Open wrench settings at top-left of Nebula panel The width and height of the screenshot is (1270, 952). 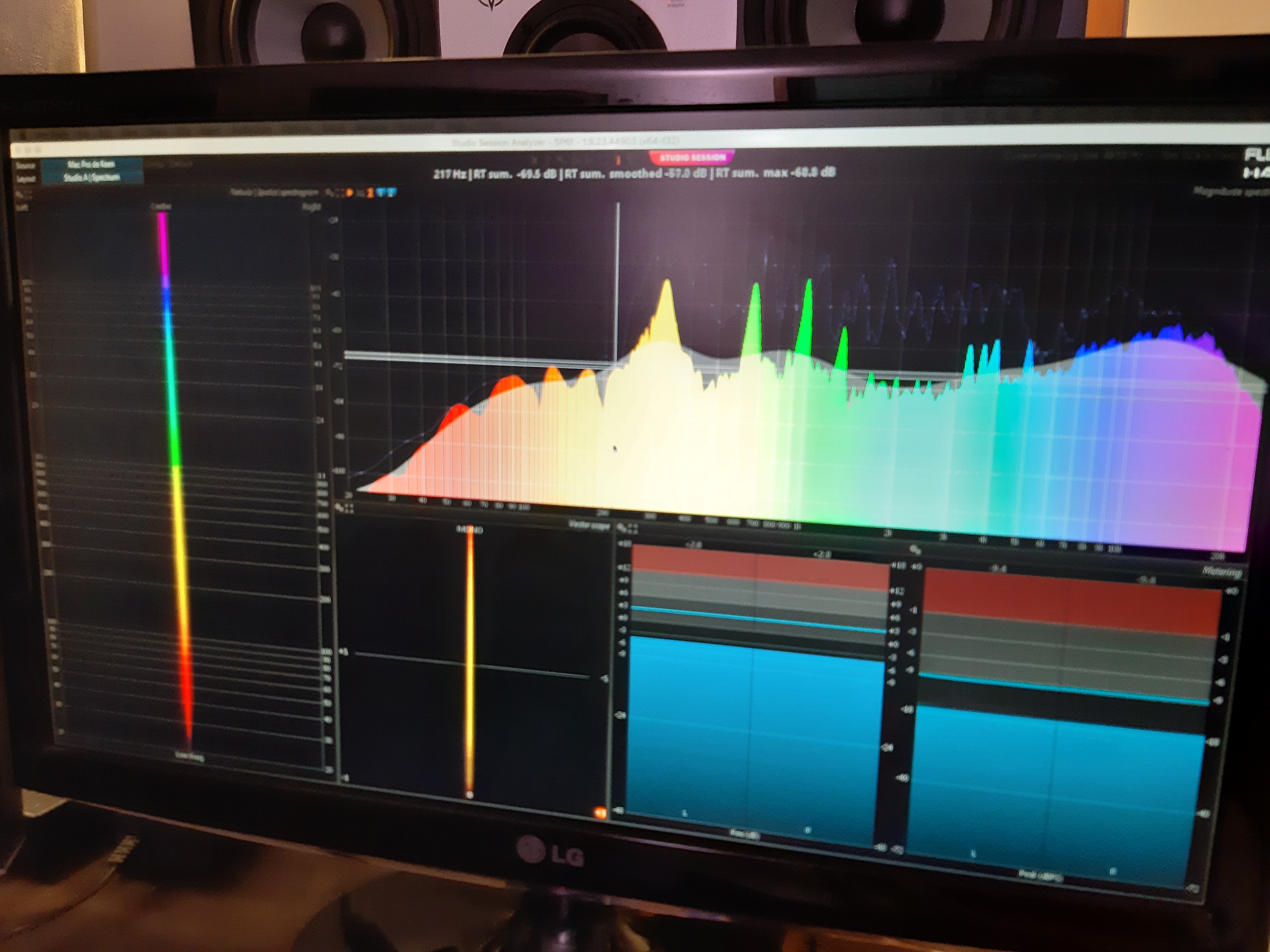pos(19,195)
